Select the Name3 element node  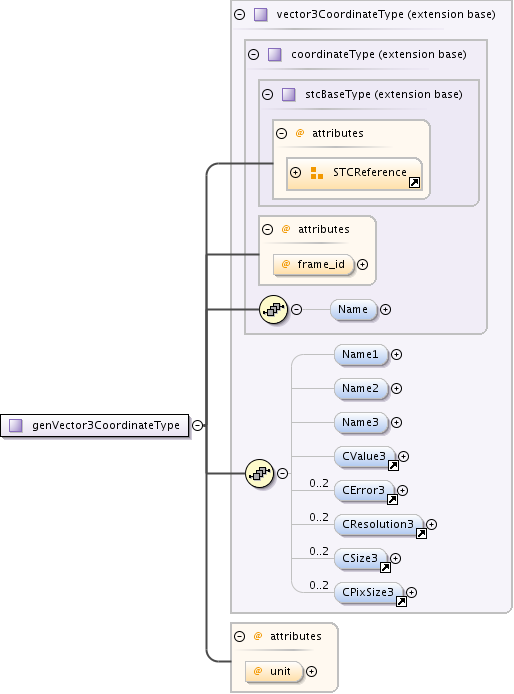tap(361, 423)
